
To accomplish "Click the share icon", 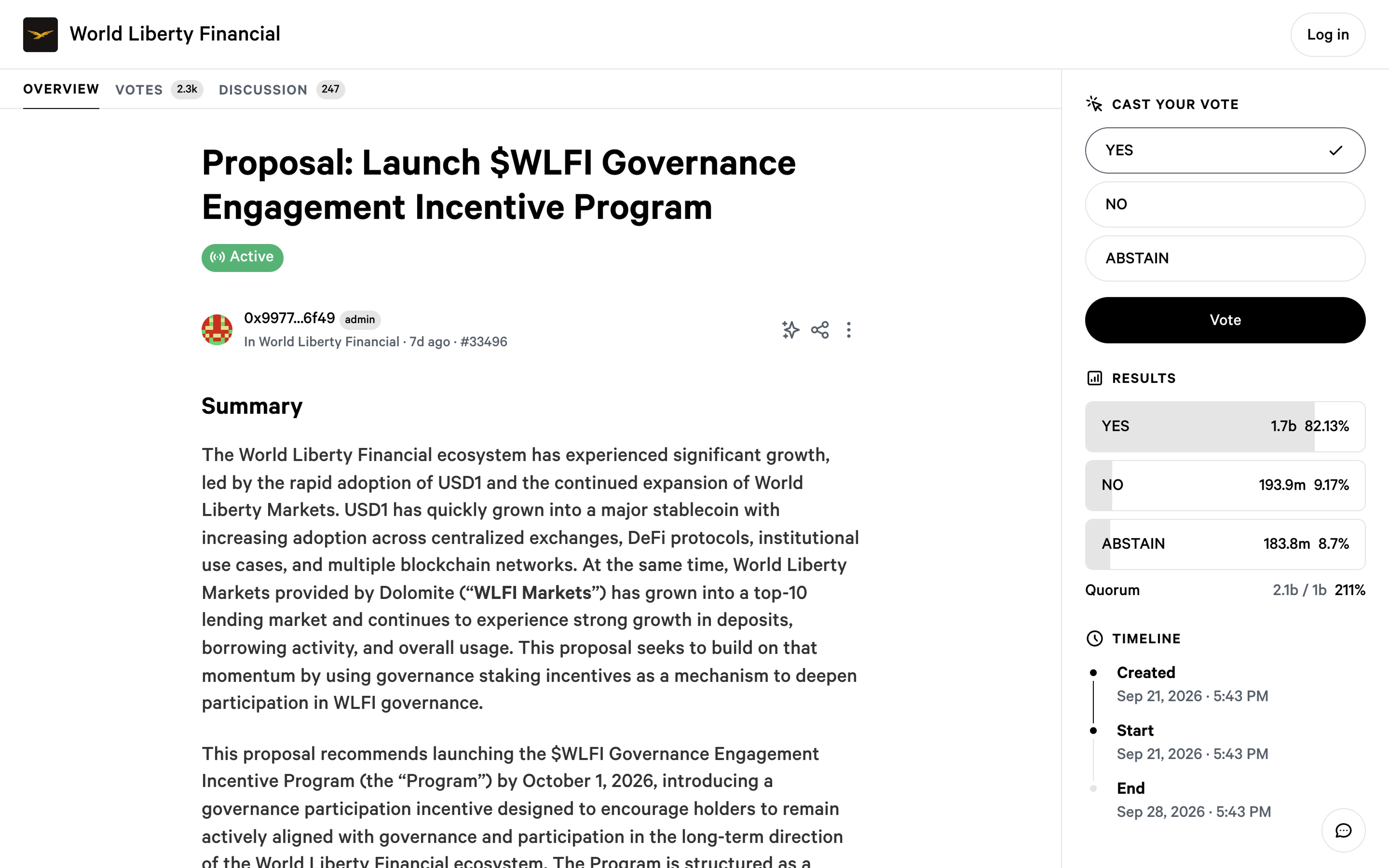I will point(819,329).
